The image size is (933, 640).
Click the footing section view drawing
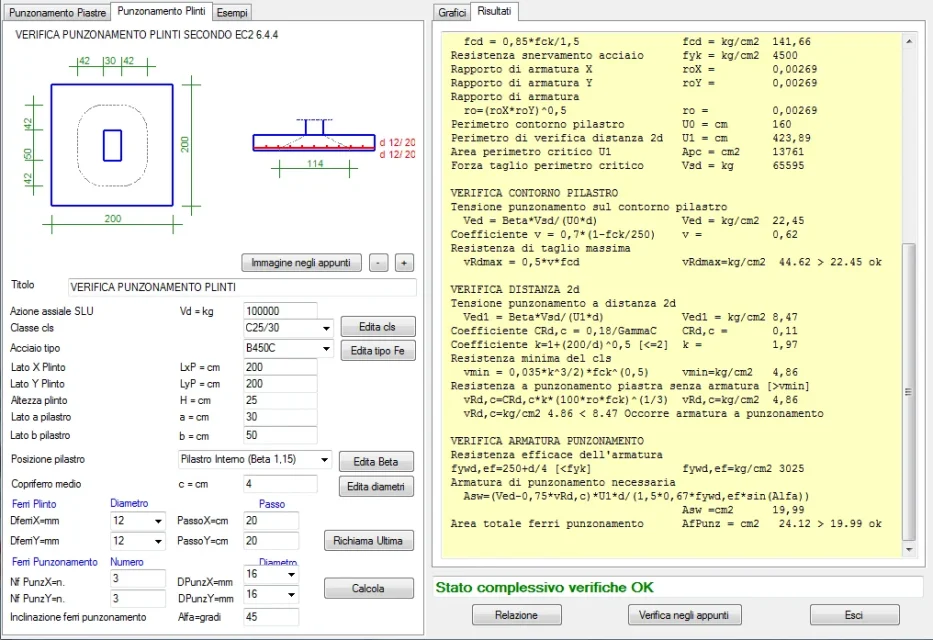click(x=314, y=141)
